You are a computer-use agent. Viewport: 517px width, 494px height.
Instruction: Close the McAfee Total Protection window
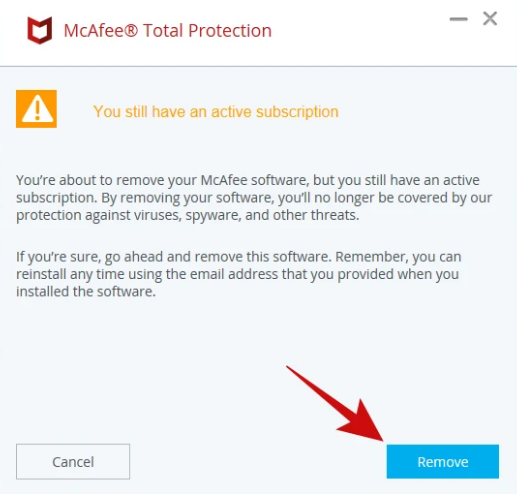pos(490,19)
